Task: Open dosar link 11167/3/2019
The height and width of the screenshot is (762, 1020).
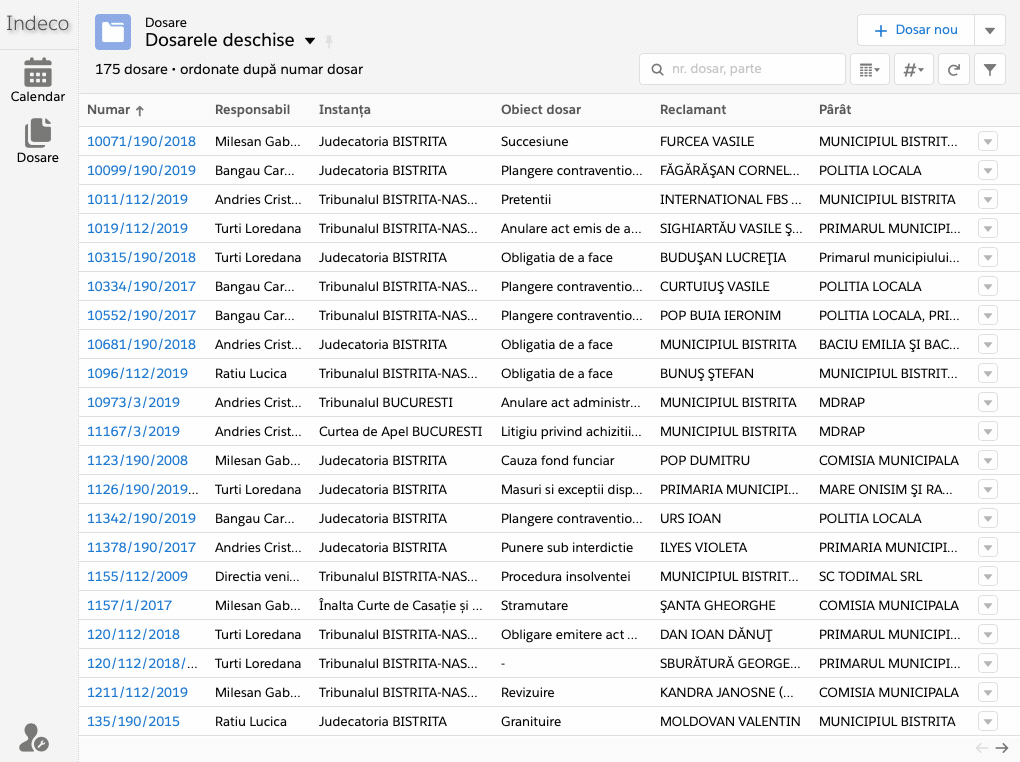Action: click(x=133, y=432)
